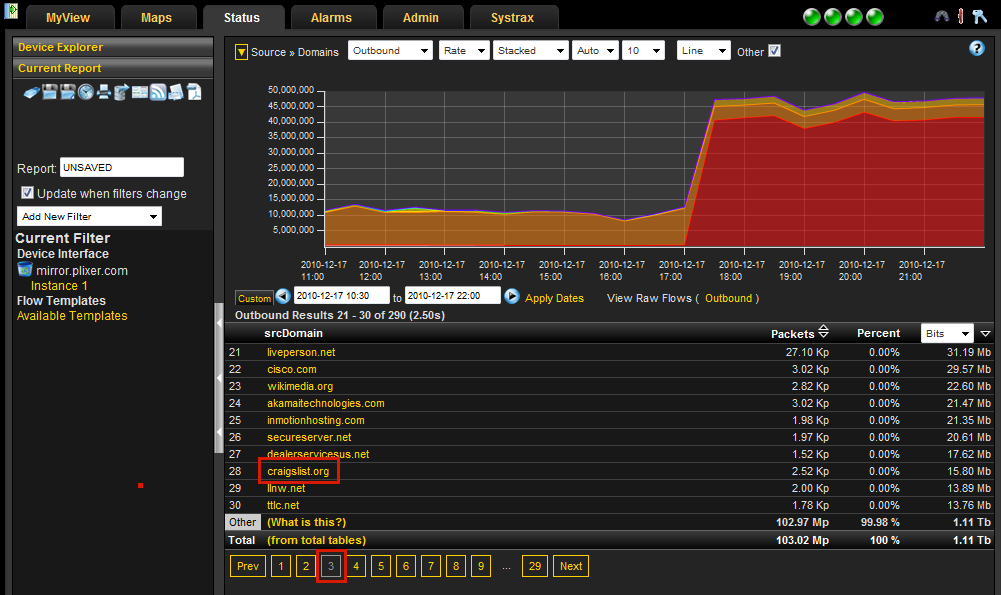Image resolution: width=1001 pixels, height=595 pixels.
Task: Open help with the blue question mark
Action: 977,48
